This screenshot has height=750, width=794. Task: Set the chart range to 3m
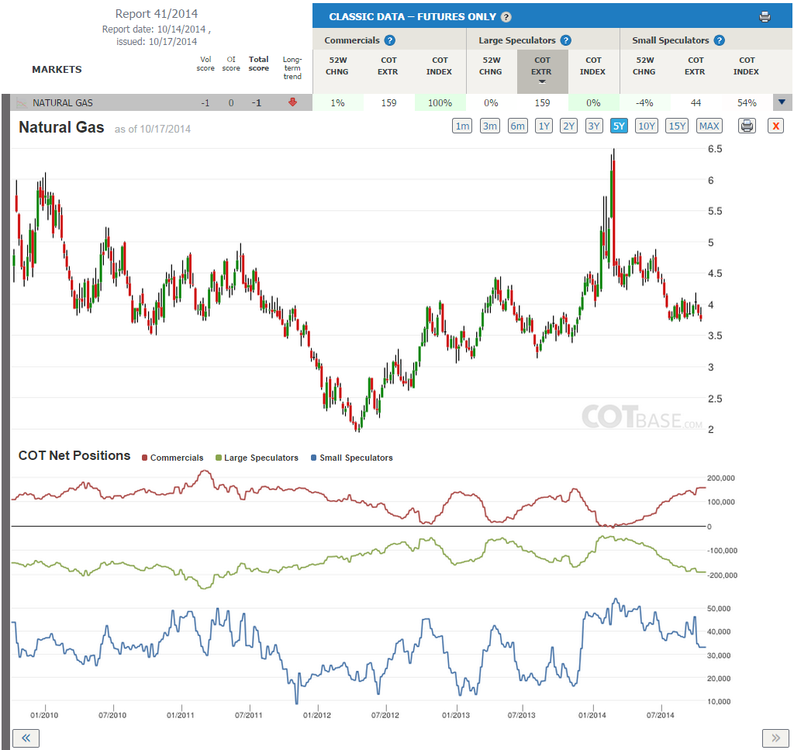tap(490, 126)
